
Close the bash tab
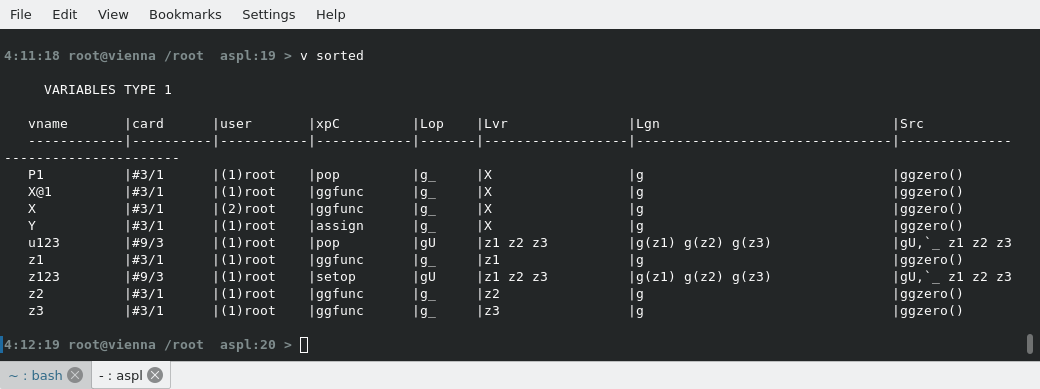[76, 376]
